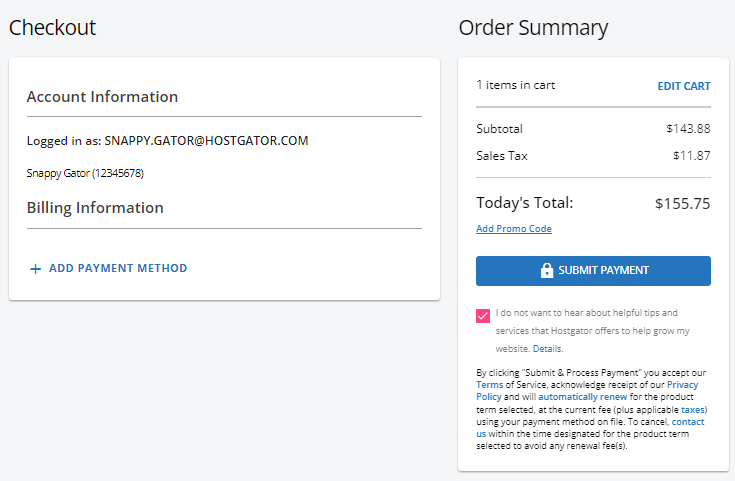Click the Account Information heading
735x481 pixels.
point(102,97)
